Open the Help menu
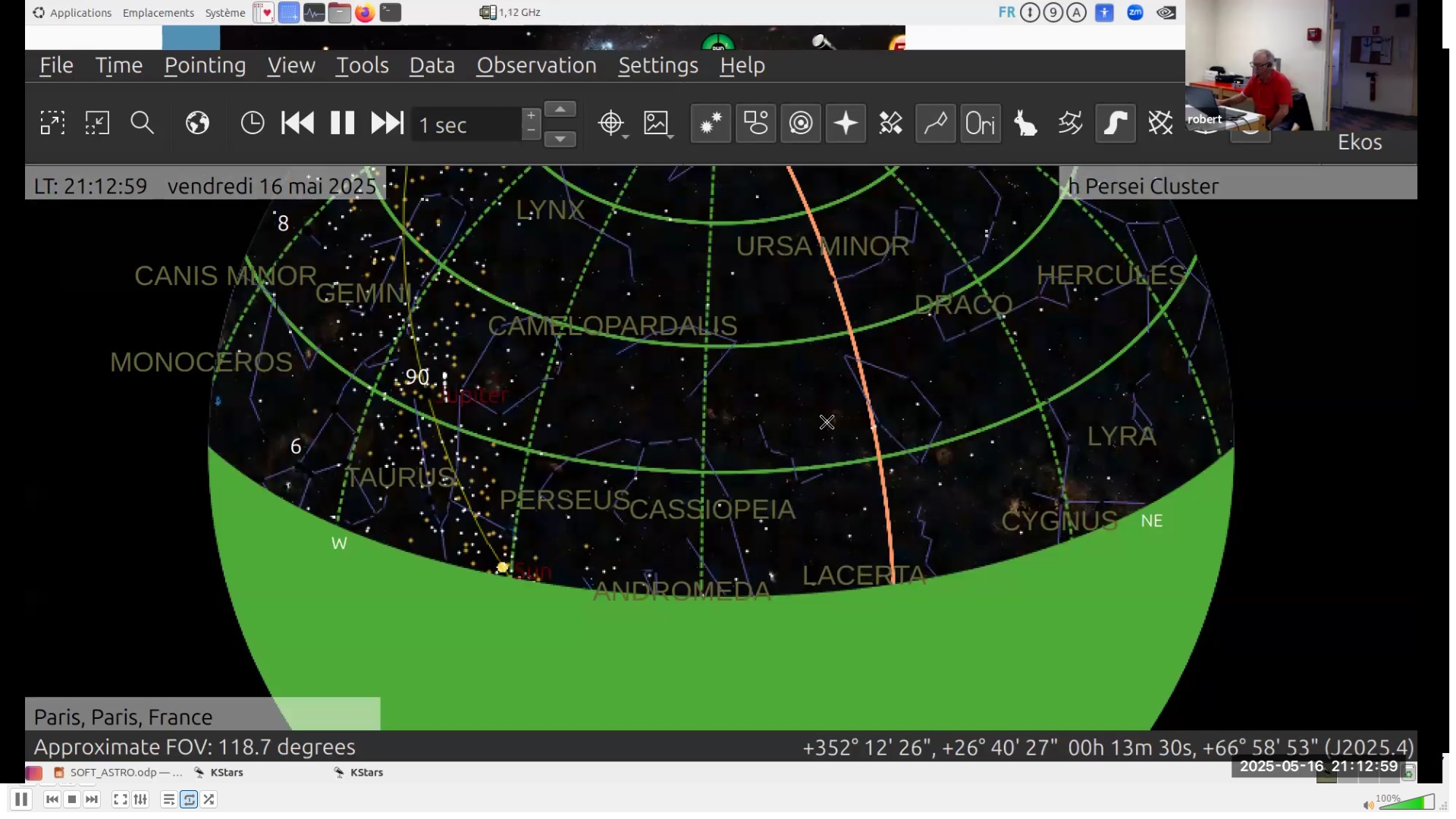The image size is (1456, 819). click(742, 66)
